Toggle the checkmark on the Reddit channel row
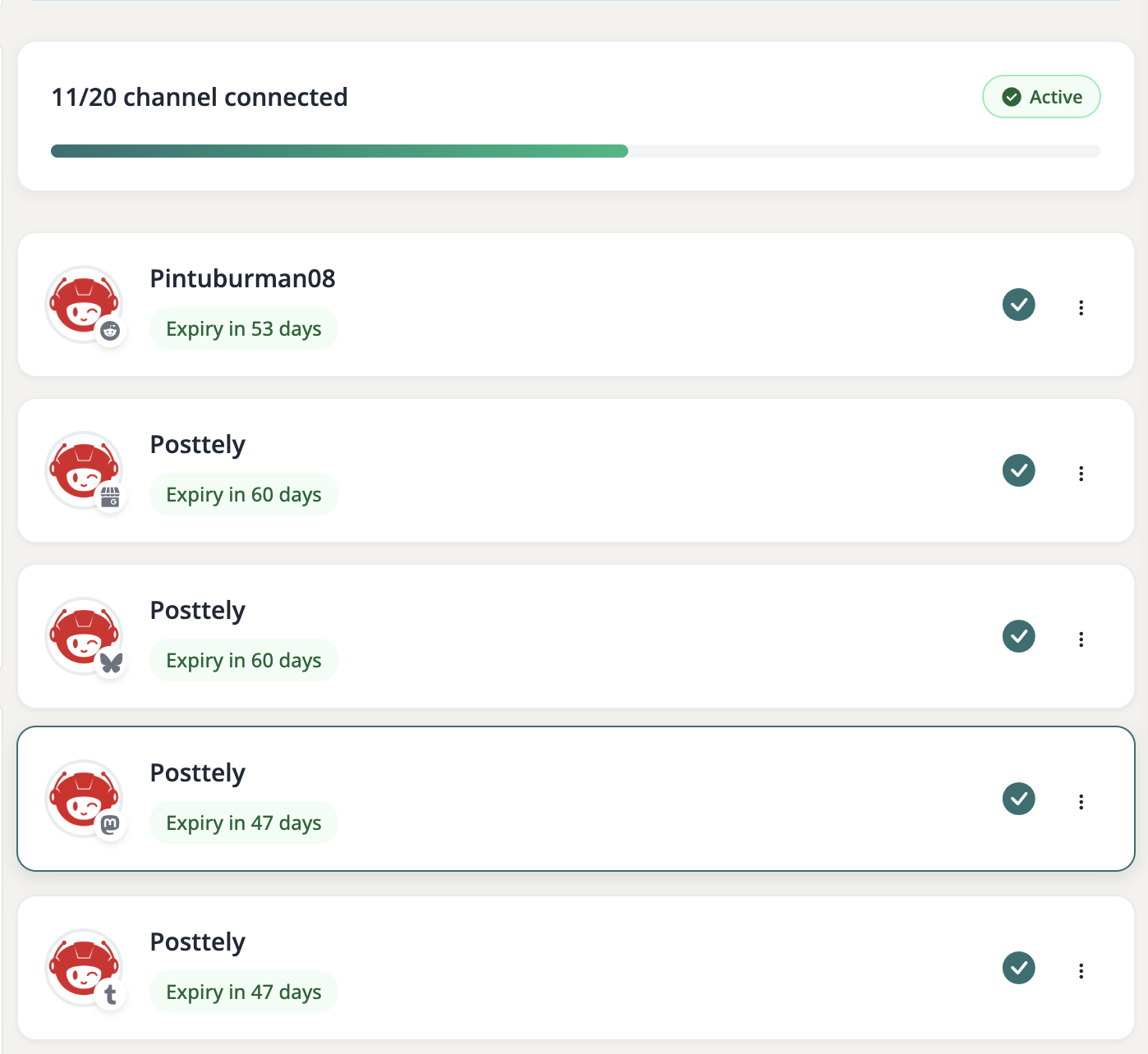Image resolution: width=1148 pixels, height=1054 pixels. coord(1018,305)
